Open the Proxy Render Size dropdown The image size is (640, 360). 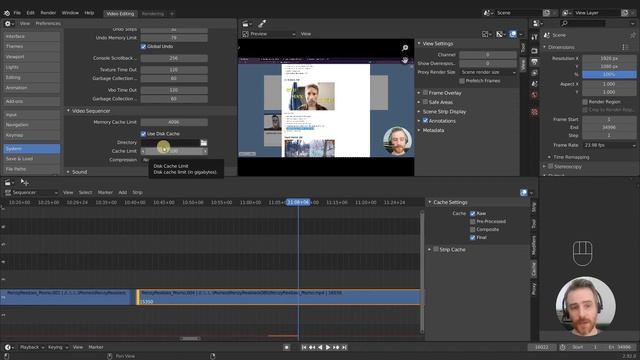488,72
